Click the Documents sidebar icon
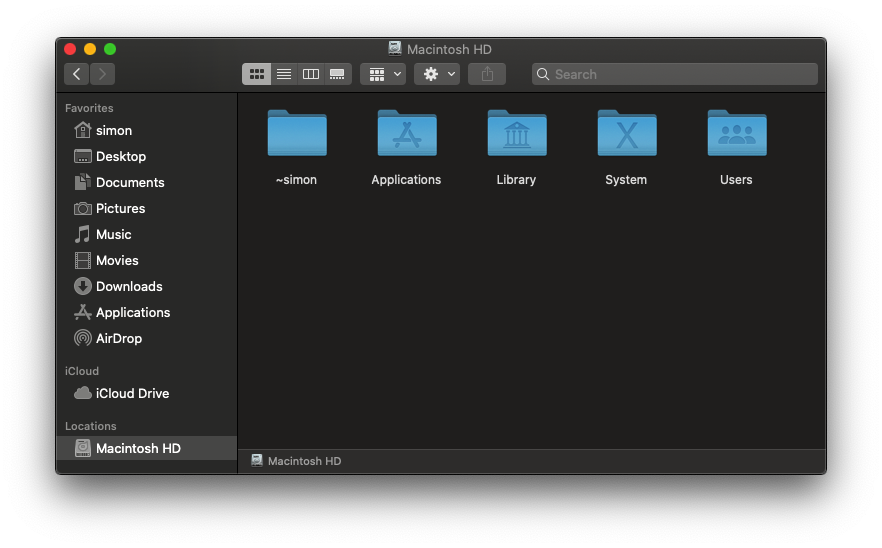This screenshot has height=548, width=882. pyautogui.click(x=83, y=182)
